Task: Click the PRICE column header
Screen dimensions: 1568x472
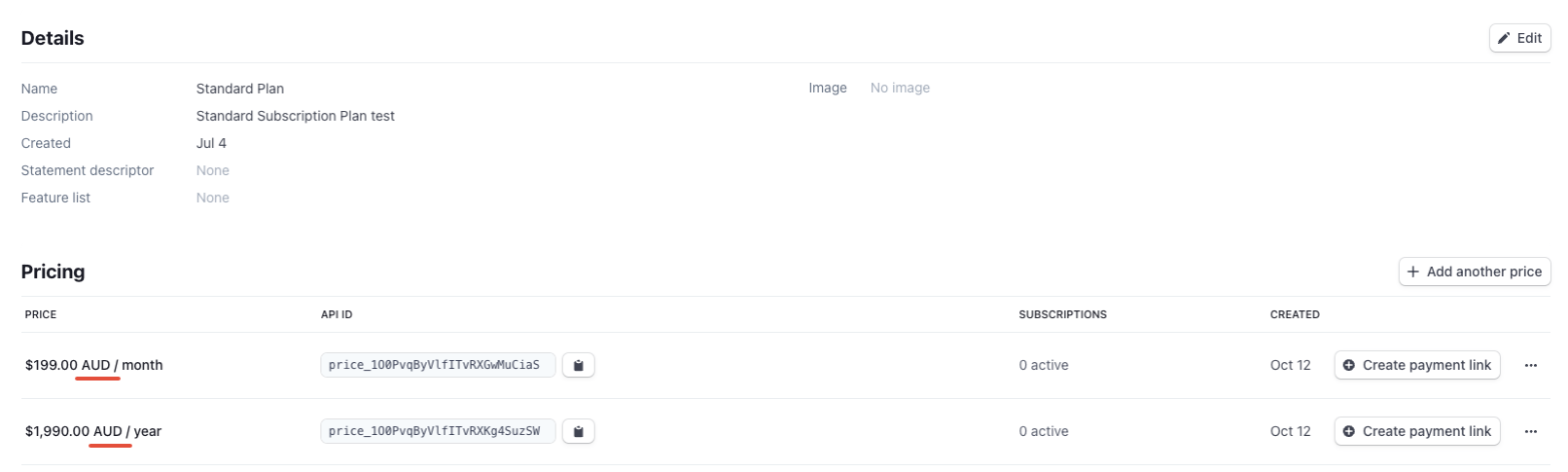Action: pos(41,314)
